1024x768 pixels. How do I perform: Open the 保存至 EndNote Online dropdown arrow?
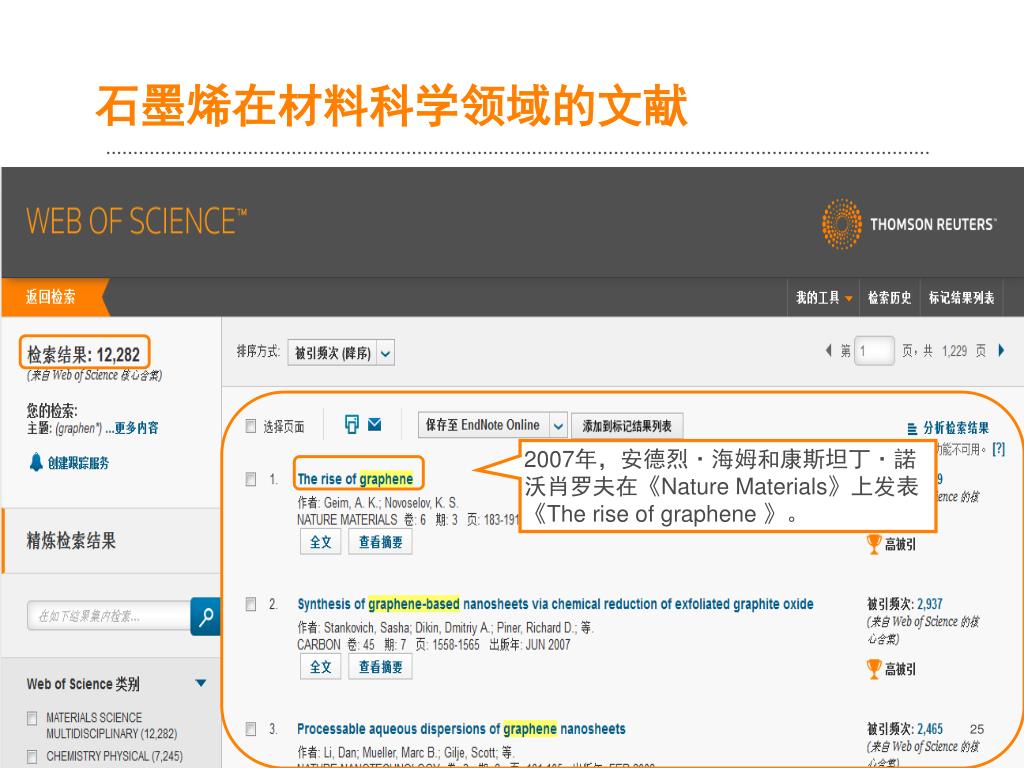(x=558, y=426)
